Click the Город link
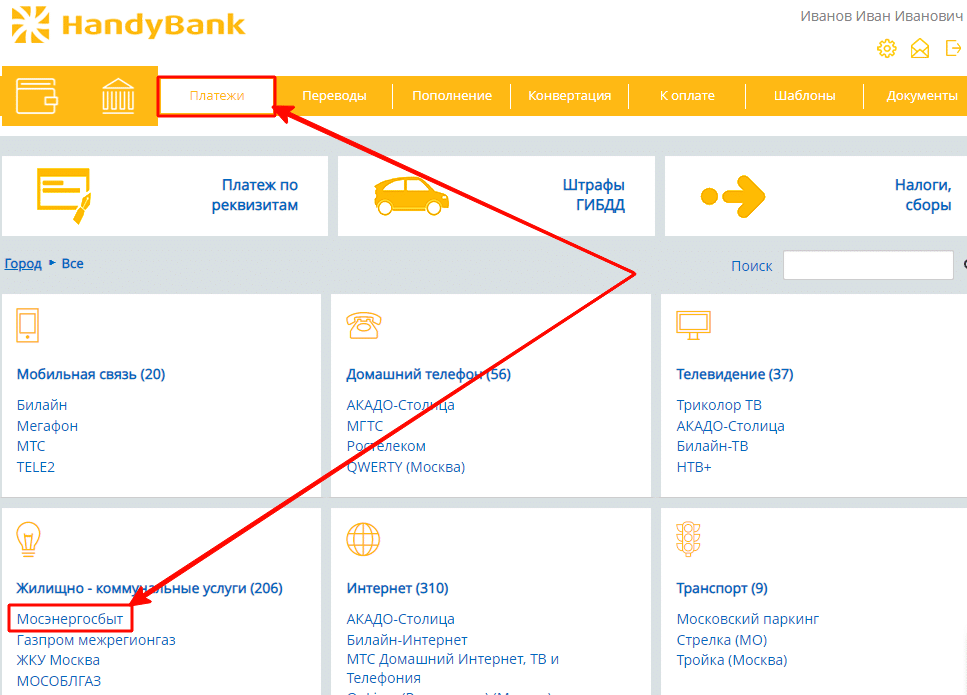The image size is (967, 695). pos(23,264)
